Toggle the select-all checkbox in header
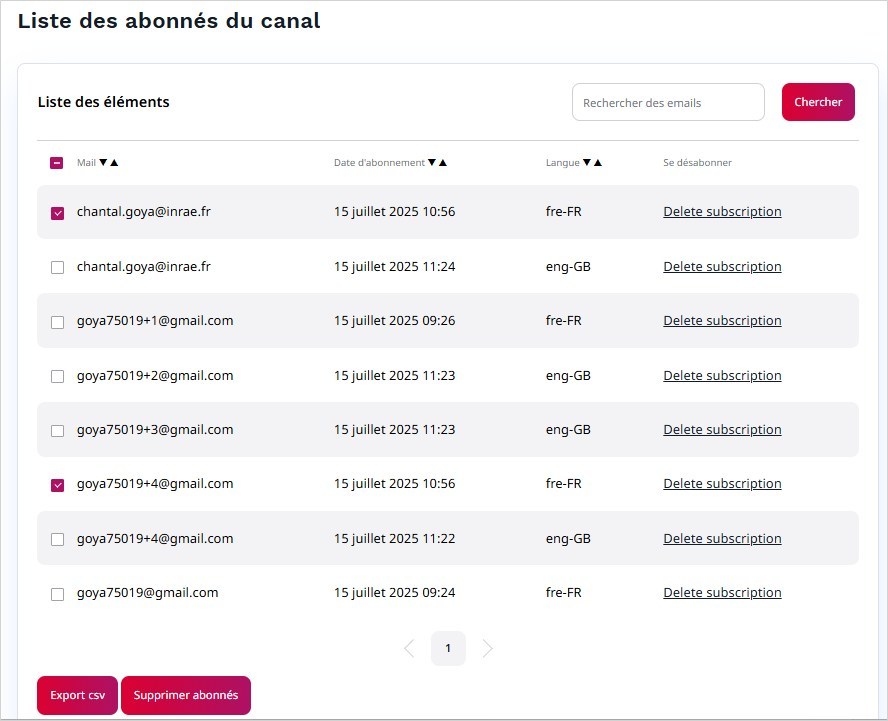888x721 pixels. 56,162
